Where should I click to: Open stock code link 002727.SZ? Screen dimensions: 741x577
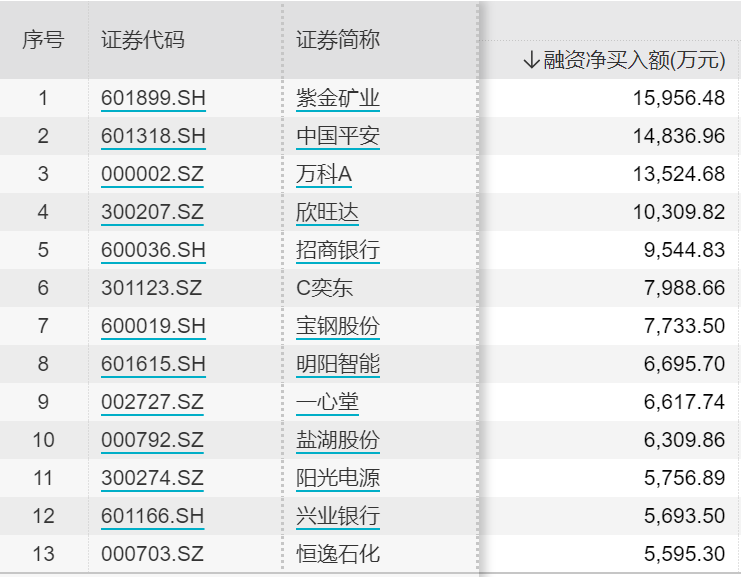click(x=152, y=402)
